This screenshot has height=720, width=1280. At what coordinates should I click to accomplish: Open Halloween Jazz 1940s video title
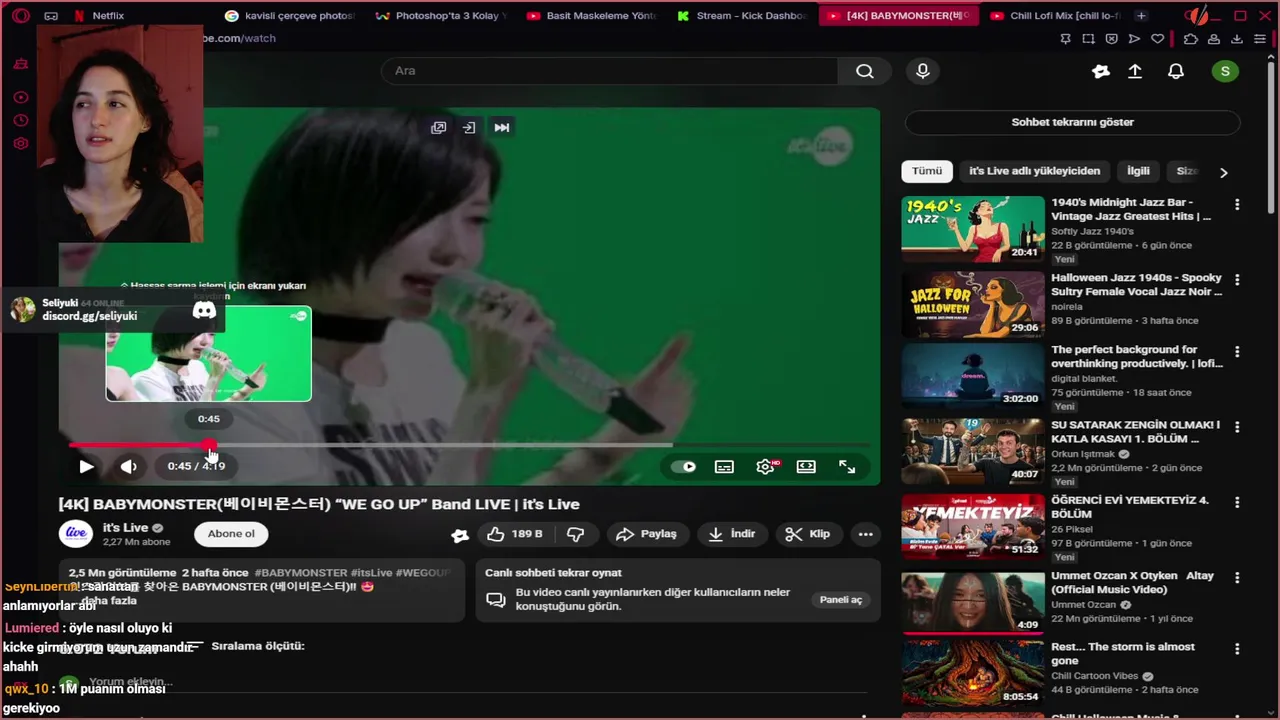[x=1136, y=285]
